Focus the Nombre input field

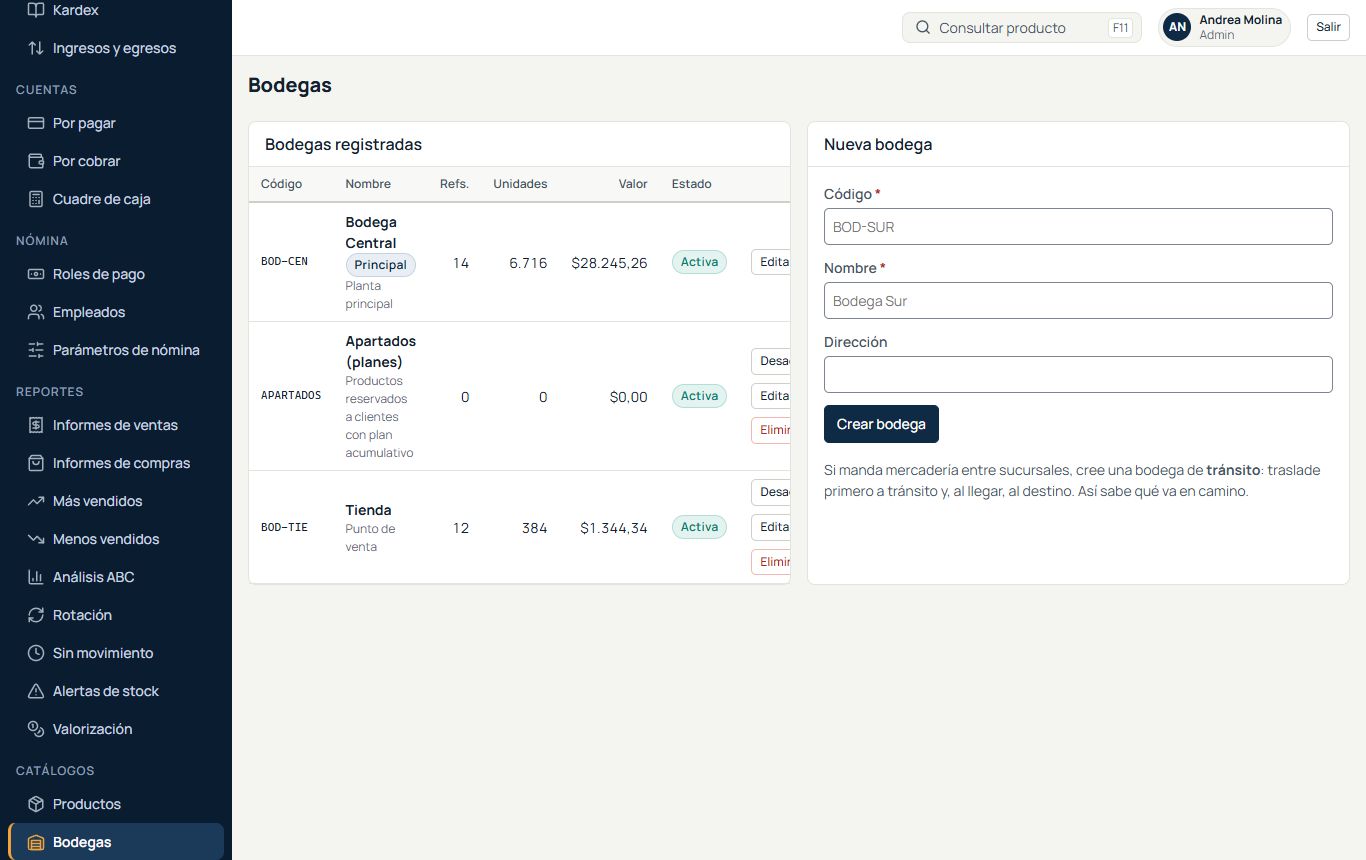coord(1078,300)
